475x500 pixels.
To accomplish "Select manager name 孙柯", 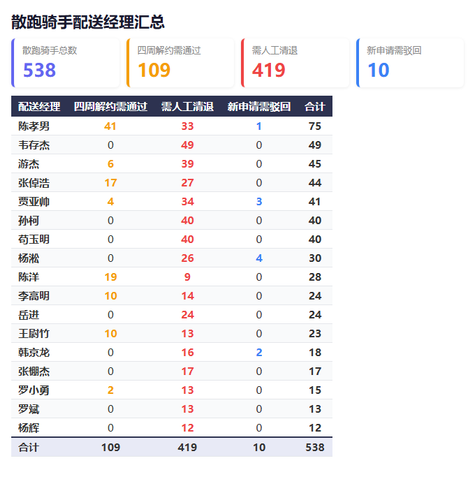I will click(29, 221).
